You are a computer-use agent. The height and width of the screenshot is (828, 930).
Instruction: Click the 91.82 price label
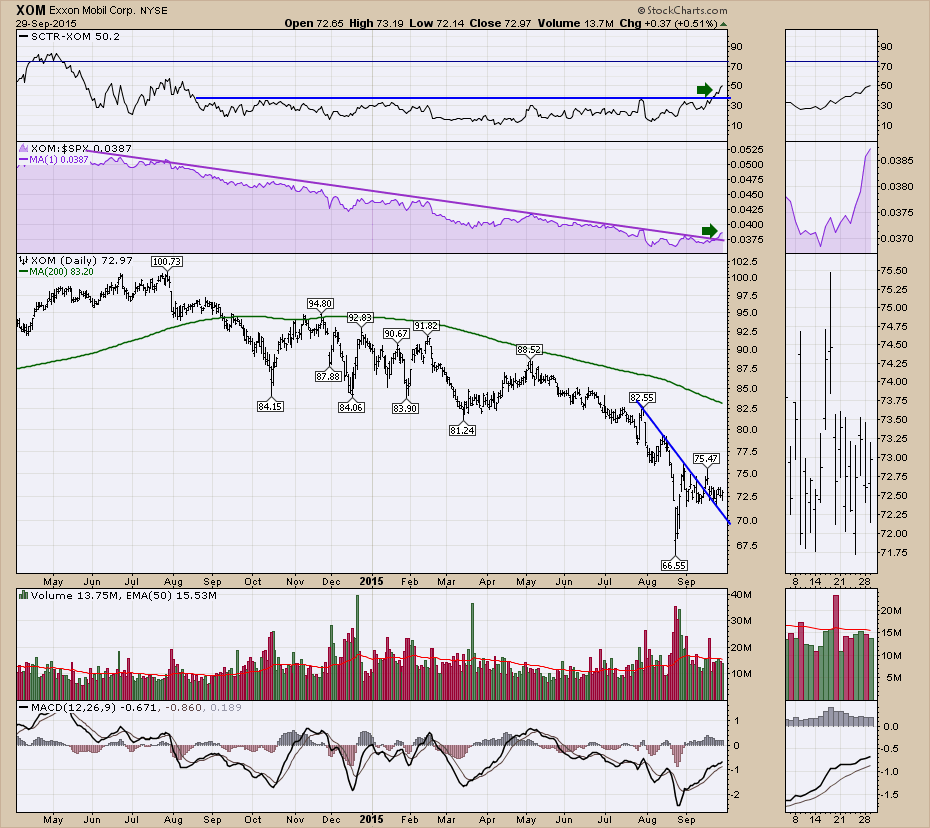pos(426,325)
